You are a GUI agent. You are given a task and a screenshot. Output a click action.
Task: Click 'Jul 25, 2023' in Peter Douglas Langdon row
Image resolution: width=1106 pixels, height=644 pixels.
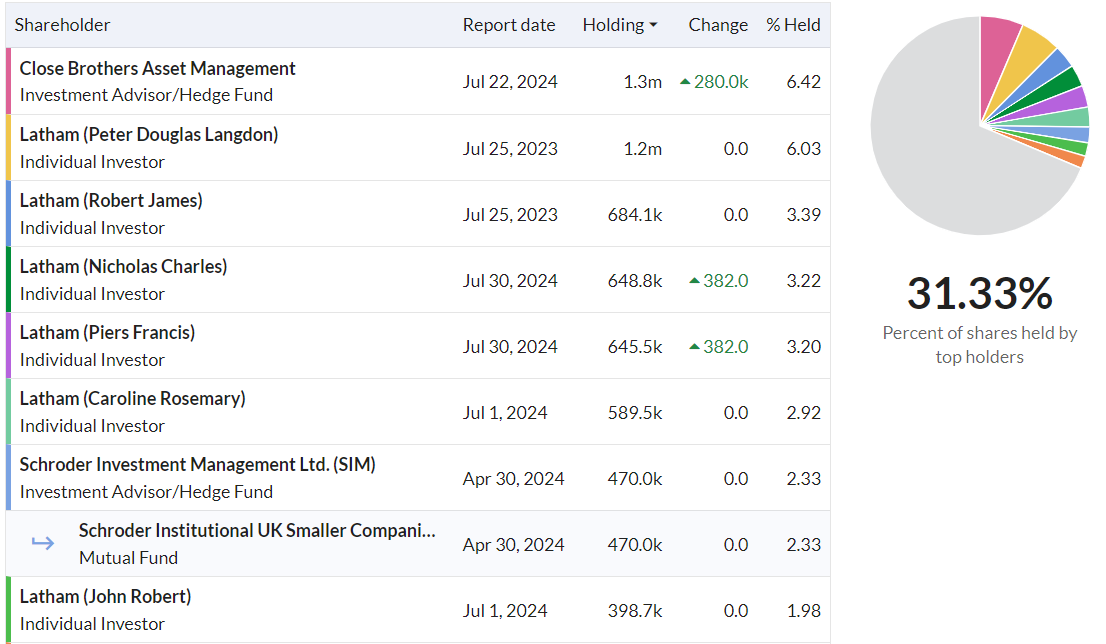tap(510, 149)
